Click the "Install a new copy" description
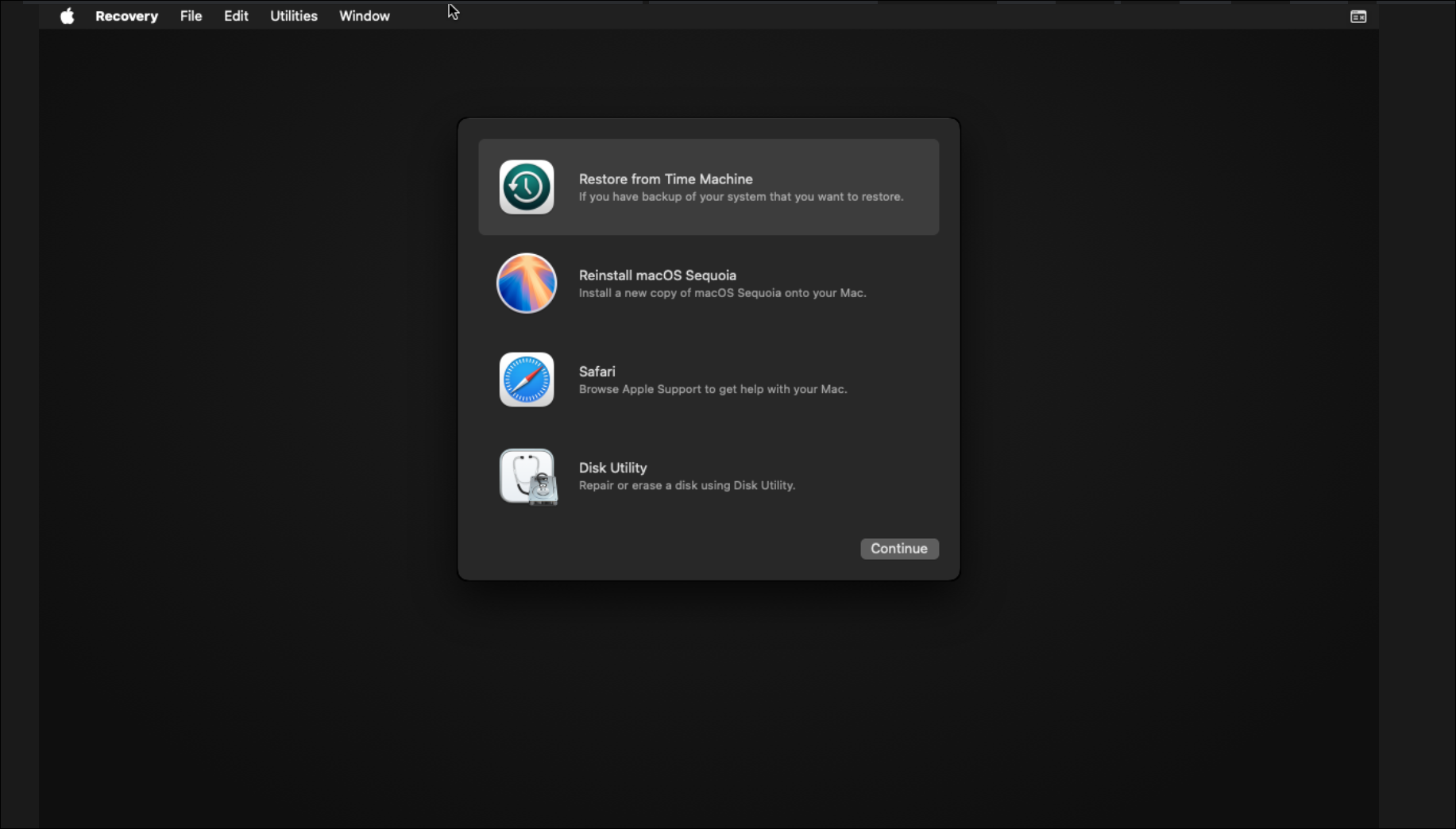Viewport: 1456px width, 829px height. [721, 293]
